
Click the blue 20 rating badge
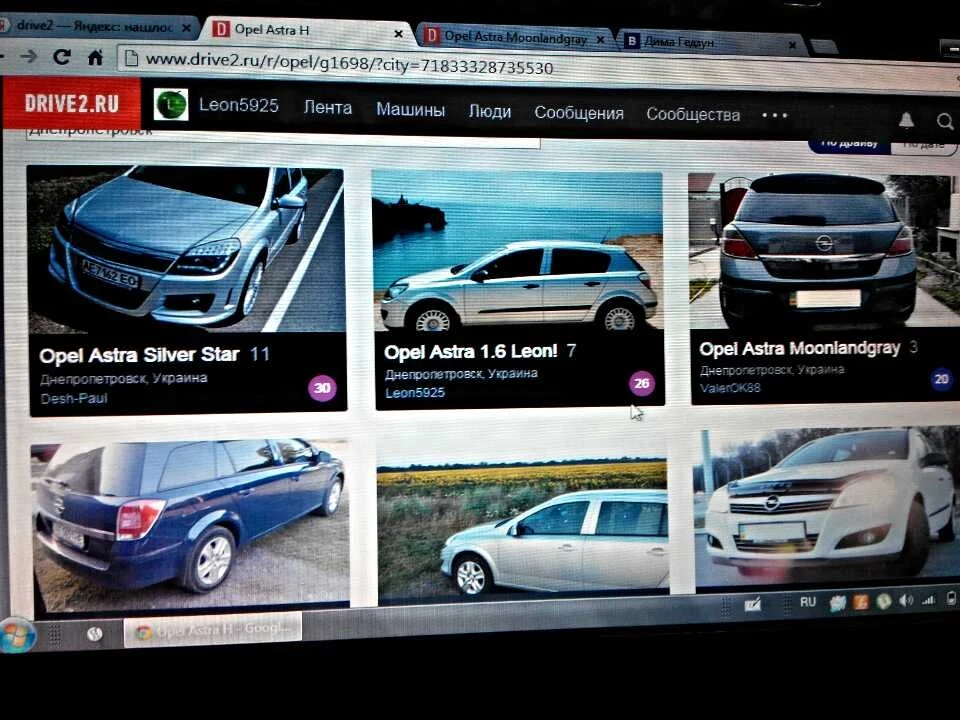[942, 379]
